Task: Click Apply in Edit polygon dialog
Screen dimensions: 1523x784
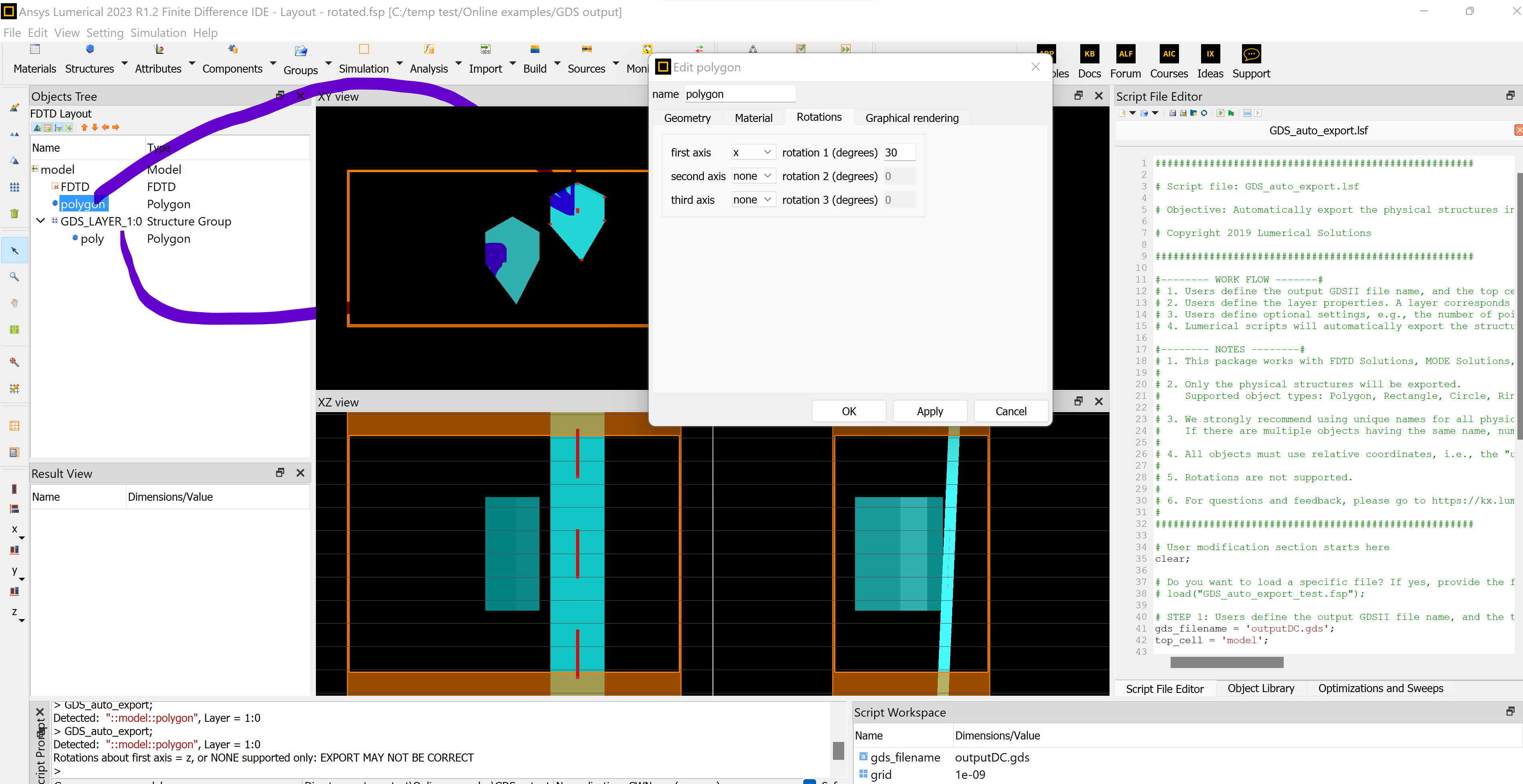Action: 929,411
